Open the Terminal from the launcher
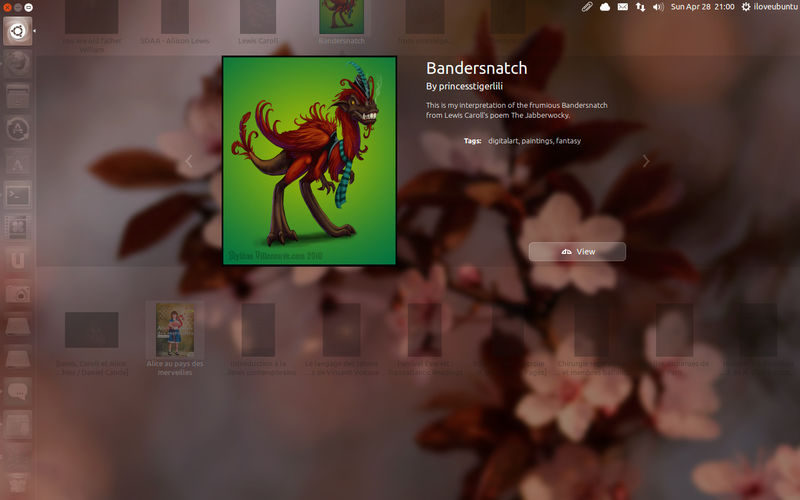The width and height of the screenshot is (800, 500). (x=17, y=195)
